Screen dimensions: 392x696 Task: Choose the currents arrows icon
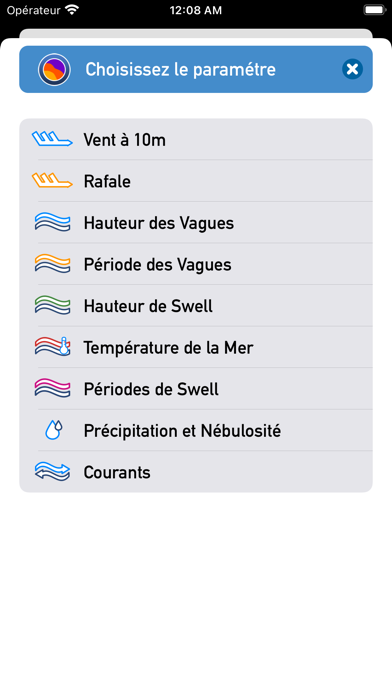pyautogui.click(x=52, y=472)
